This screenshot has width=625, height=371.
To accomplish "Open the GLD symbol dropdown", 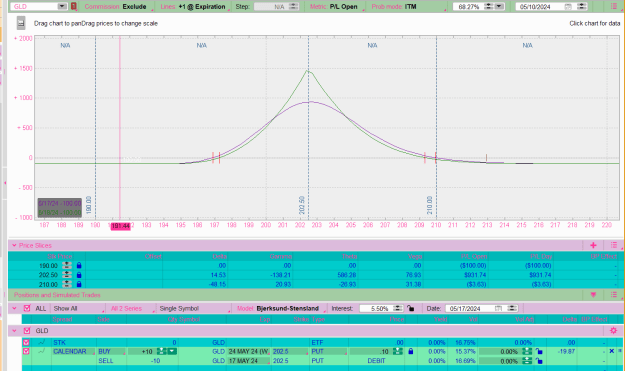I will [62, 6].
